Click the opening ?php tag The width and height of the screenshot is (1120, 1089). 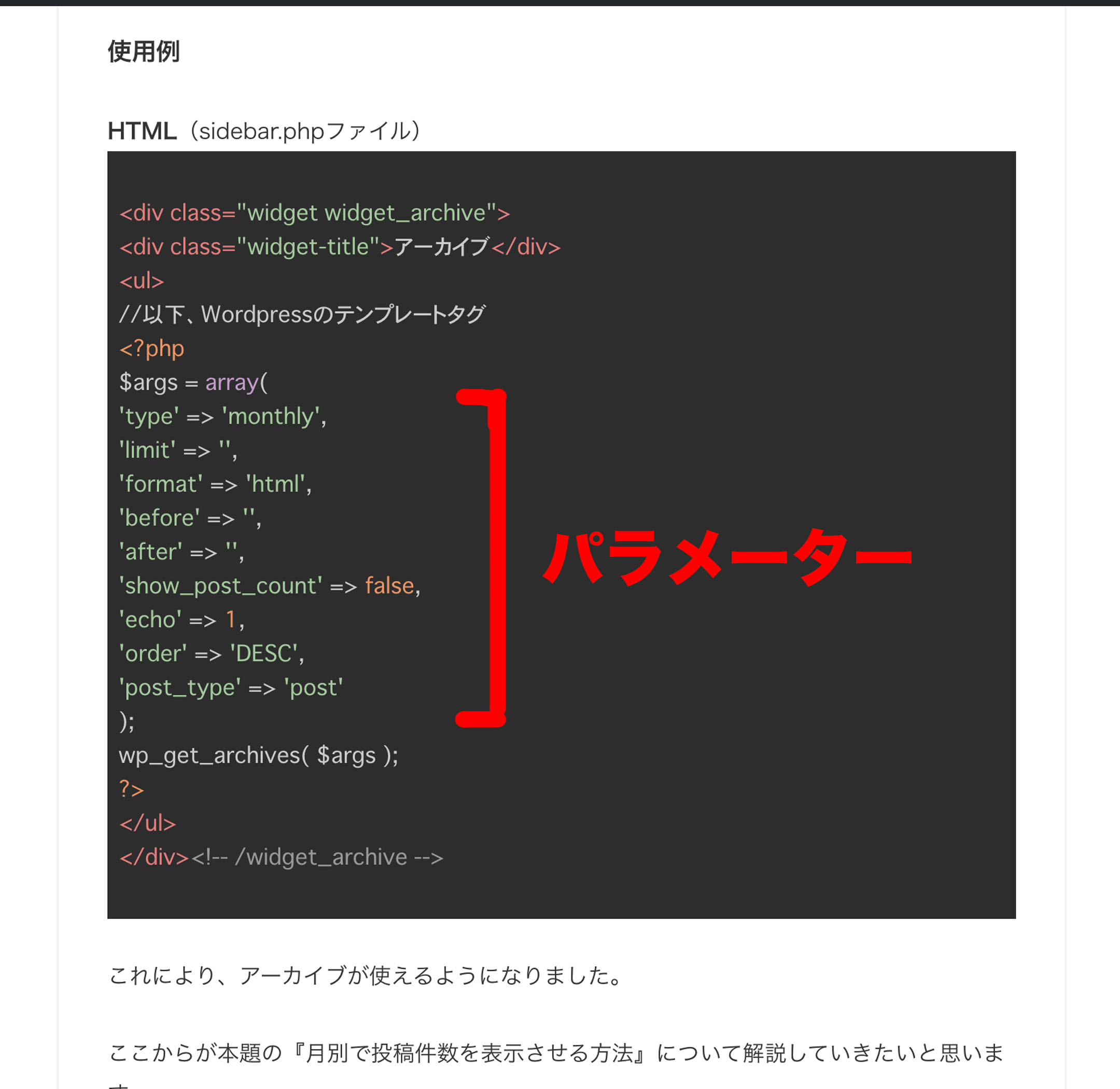click(x=151, y=348)
